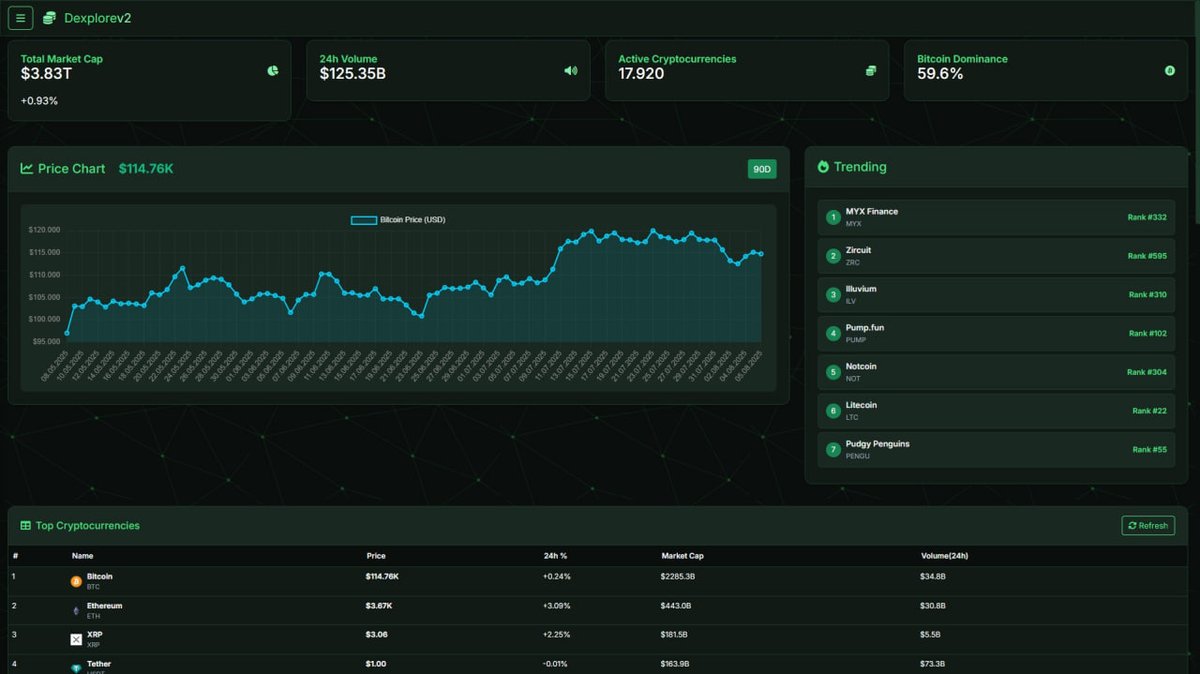
Task: Open Pudgy Penguins trending entry
Action: [x=996, y=450]
